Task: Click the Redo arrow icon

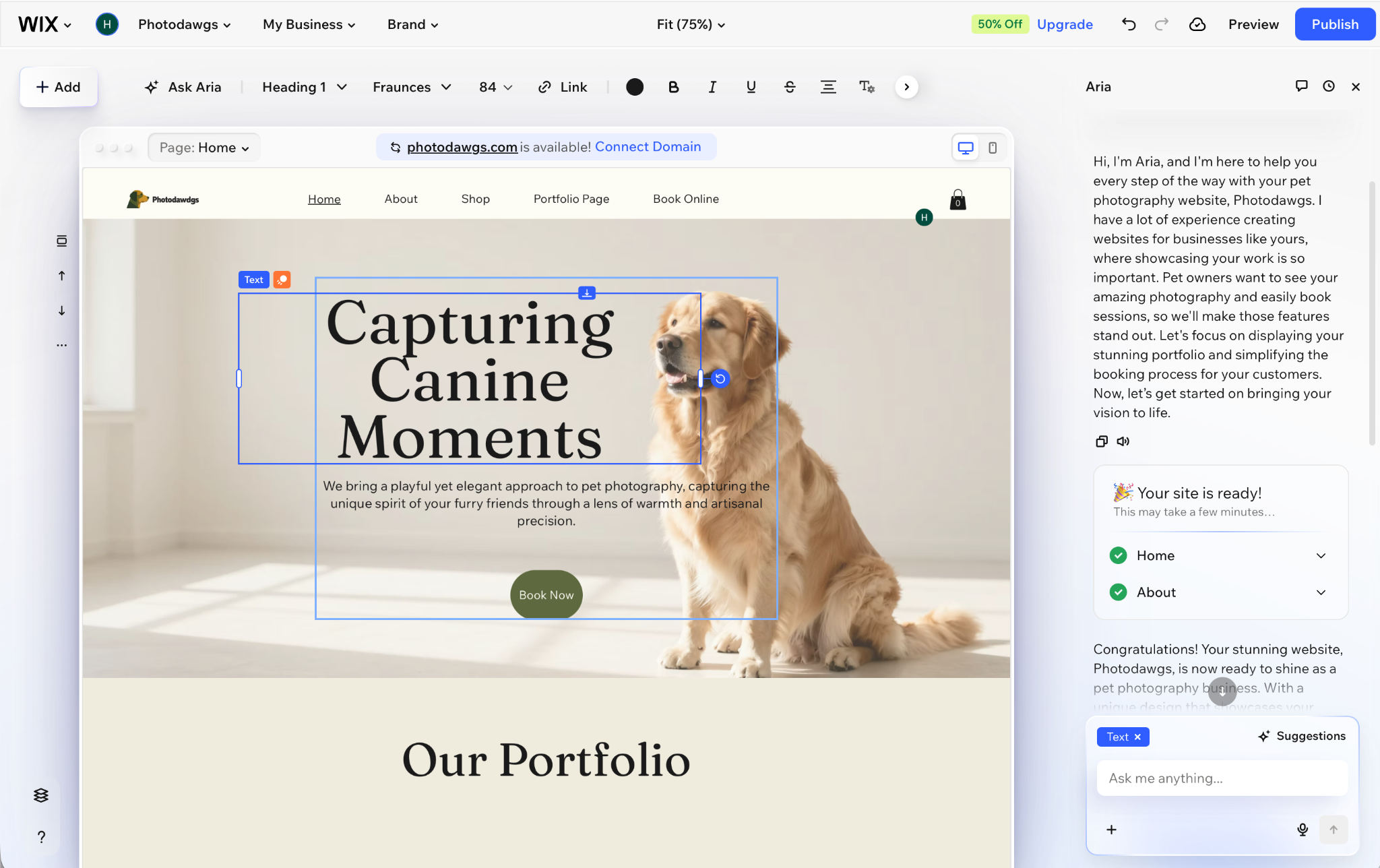Action: pyautogui.click(x=1161, y=24)
